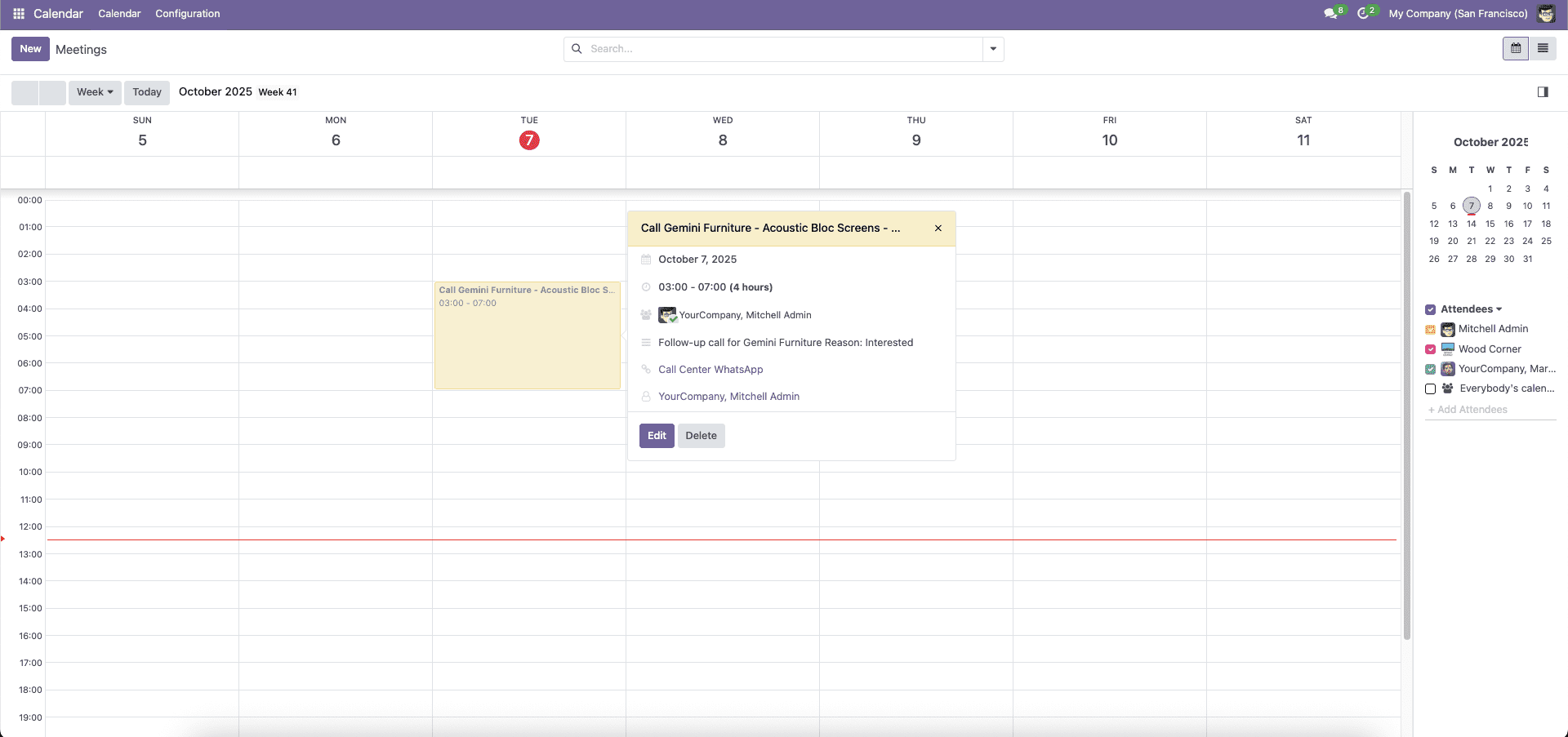
Task: Close the event popover with the X icon
Action: point(938,229)
